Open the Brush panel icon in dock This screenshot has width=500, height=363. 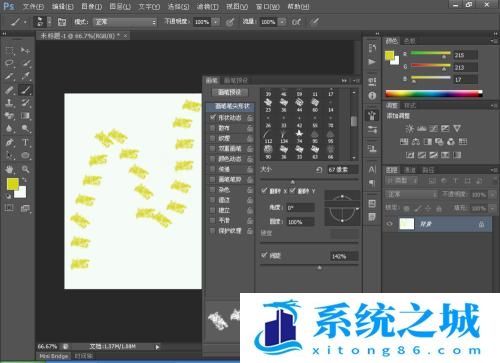click(x=372, y=116)
